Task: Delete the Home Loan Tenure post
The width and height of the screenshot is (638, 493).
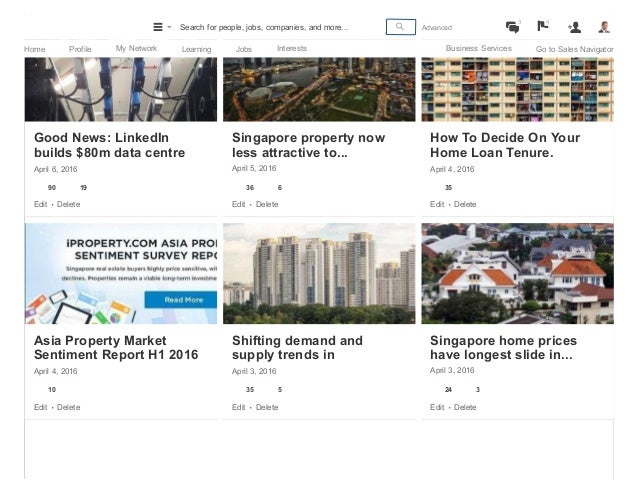Action: (465, 204)
